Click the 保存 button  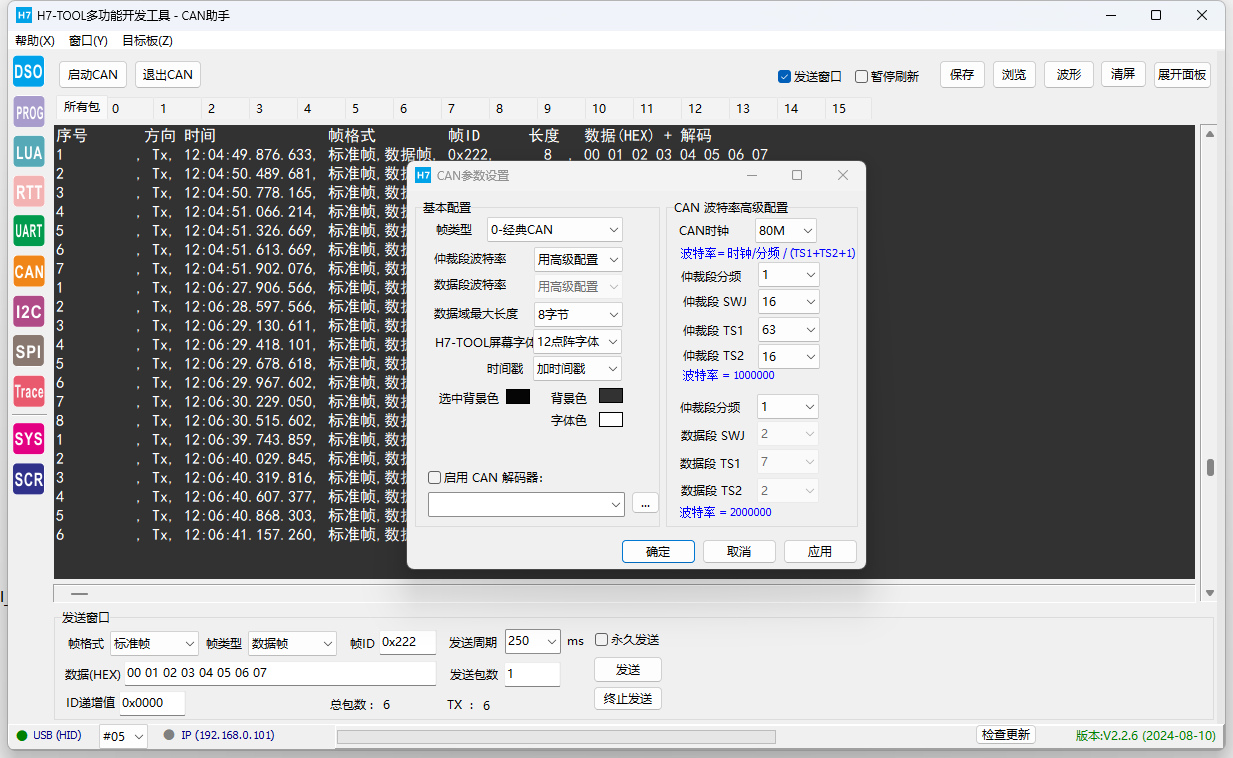[x=962, y=75]
